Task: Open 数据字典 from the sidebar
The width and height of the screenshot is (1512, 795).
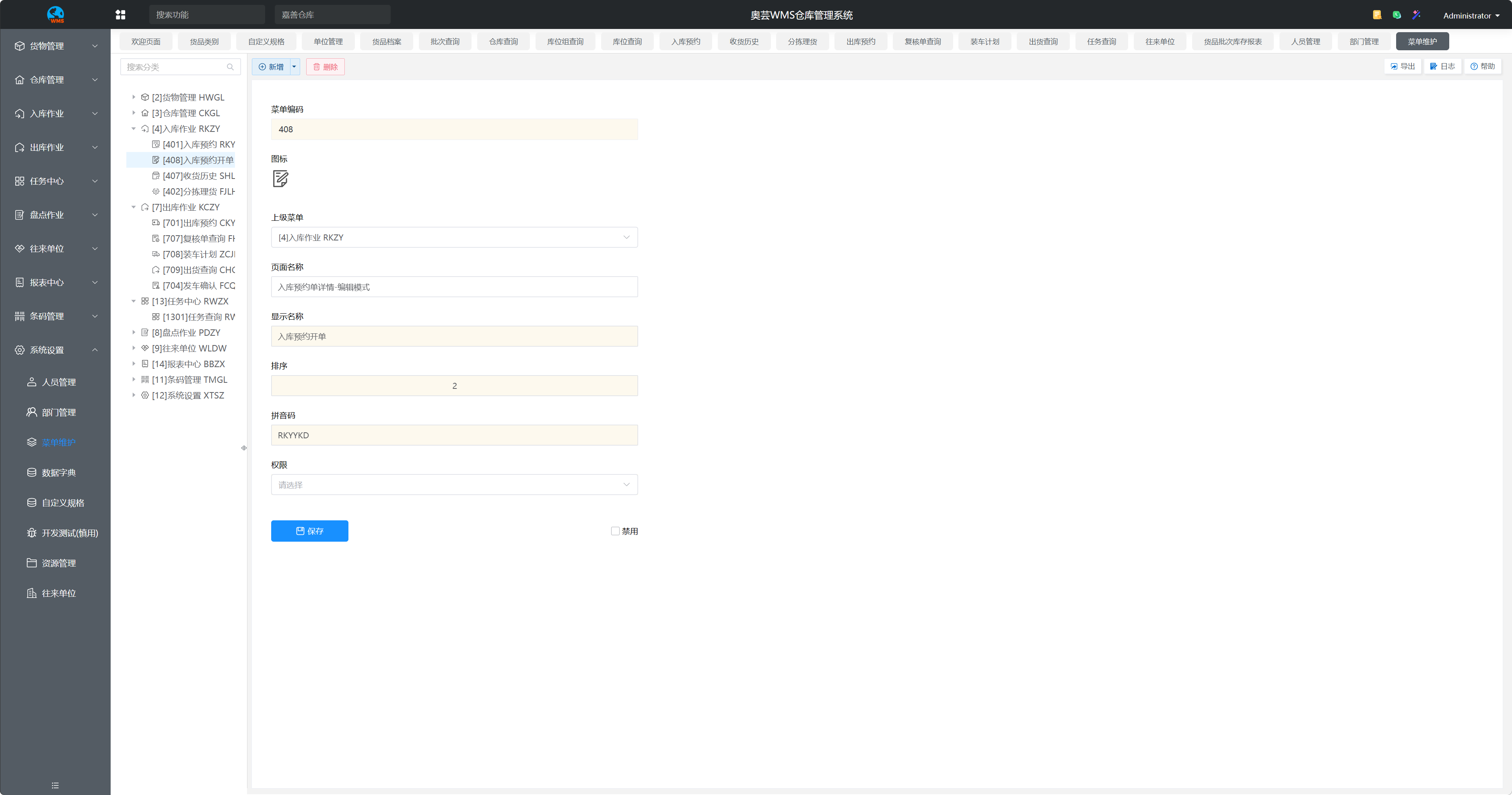Action: 58,472
